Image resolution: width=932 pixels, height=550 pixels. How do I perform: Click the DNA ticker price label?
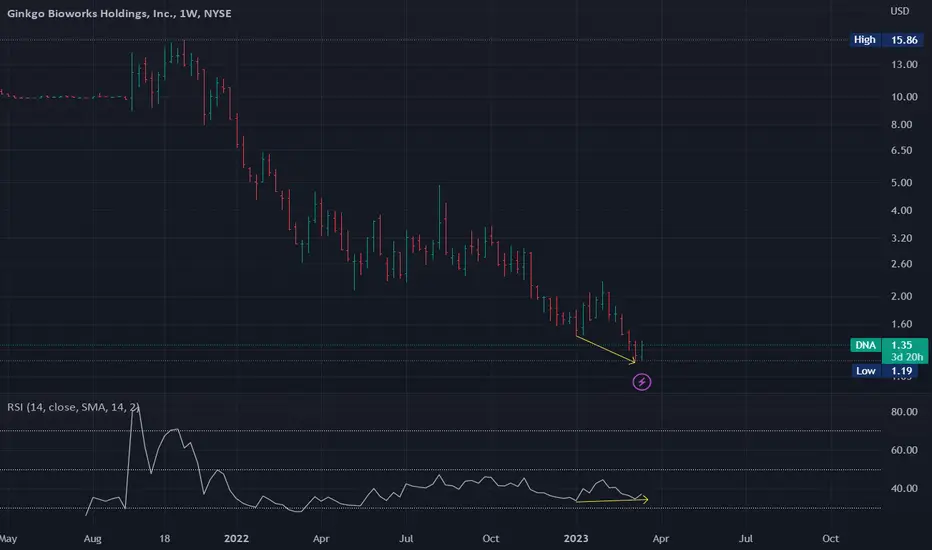865,345
